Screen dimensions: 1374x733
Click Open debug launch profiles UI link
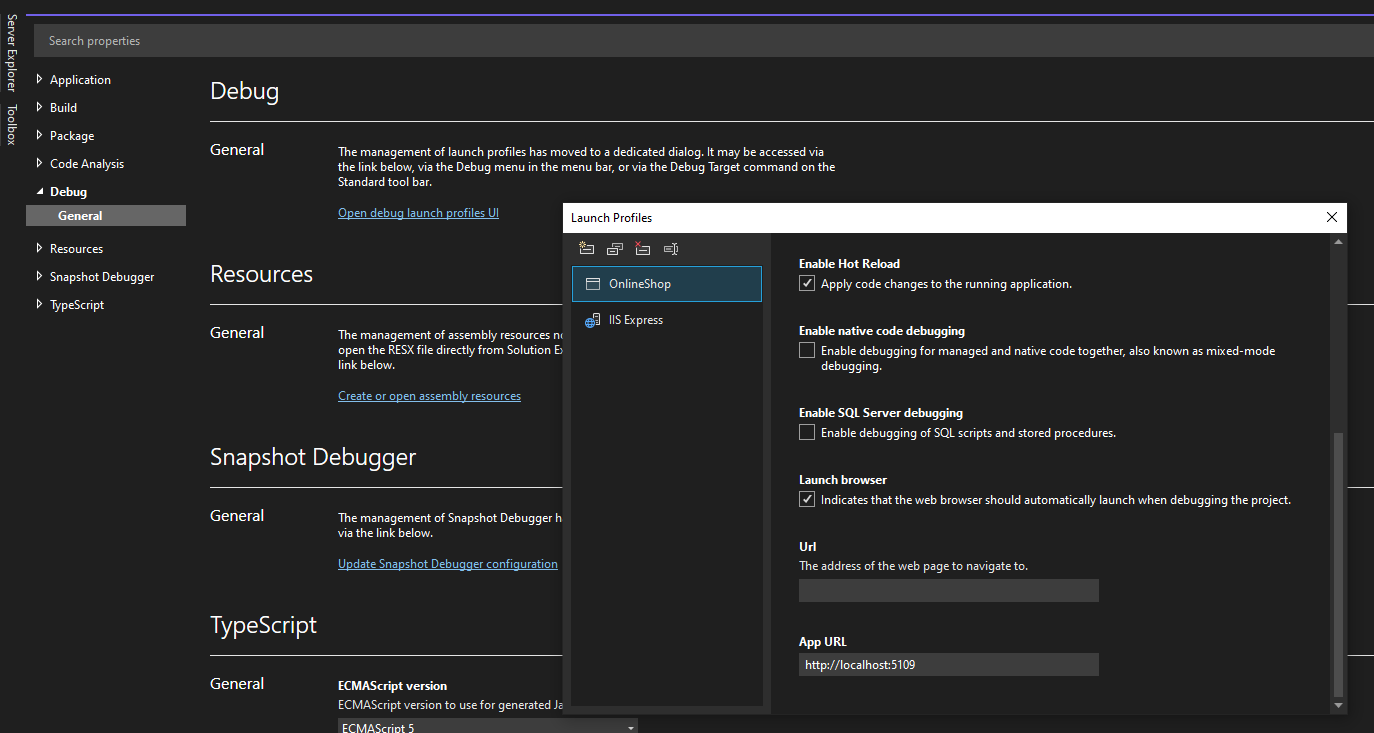[418, 213]
